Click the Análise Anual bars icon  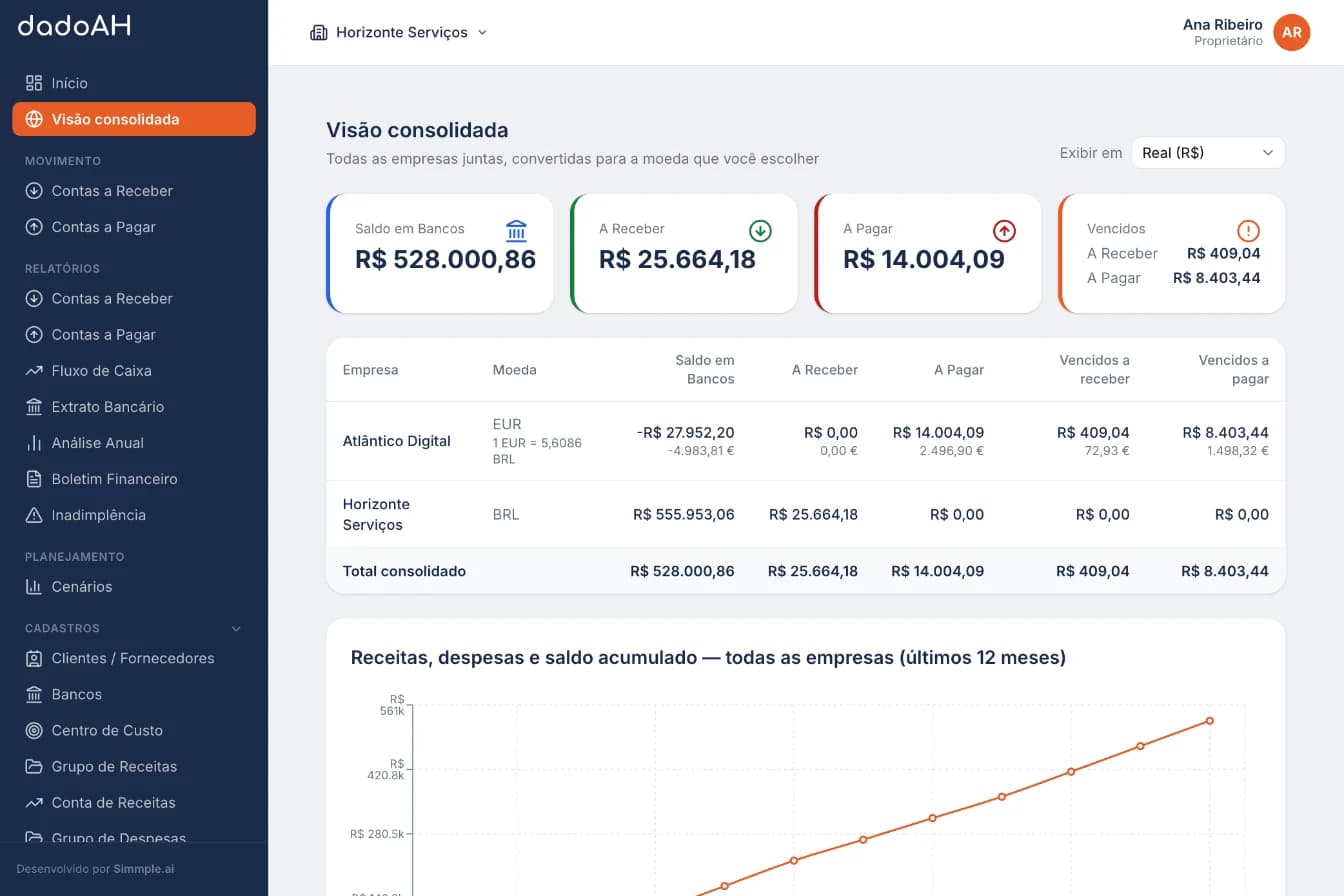pos(34,443)
